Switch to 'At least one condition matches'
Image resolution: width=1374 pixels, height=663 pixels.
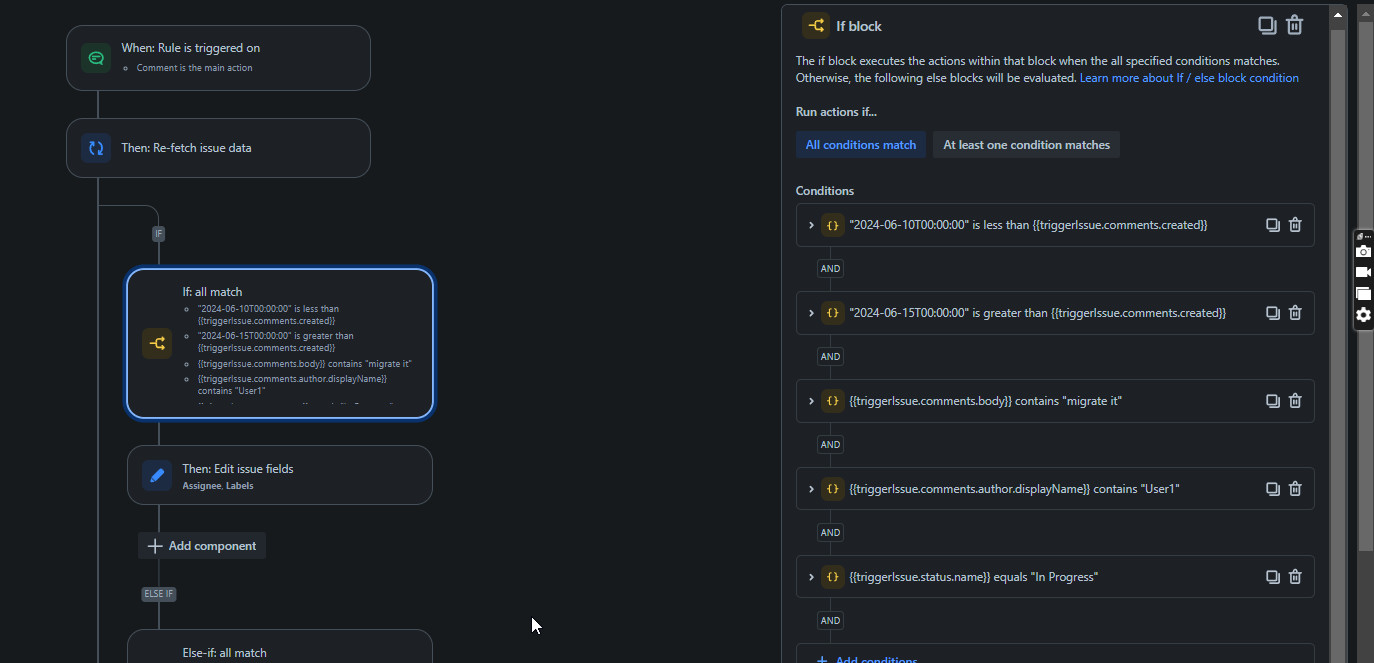point(1027,145)
